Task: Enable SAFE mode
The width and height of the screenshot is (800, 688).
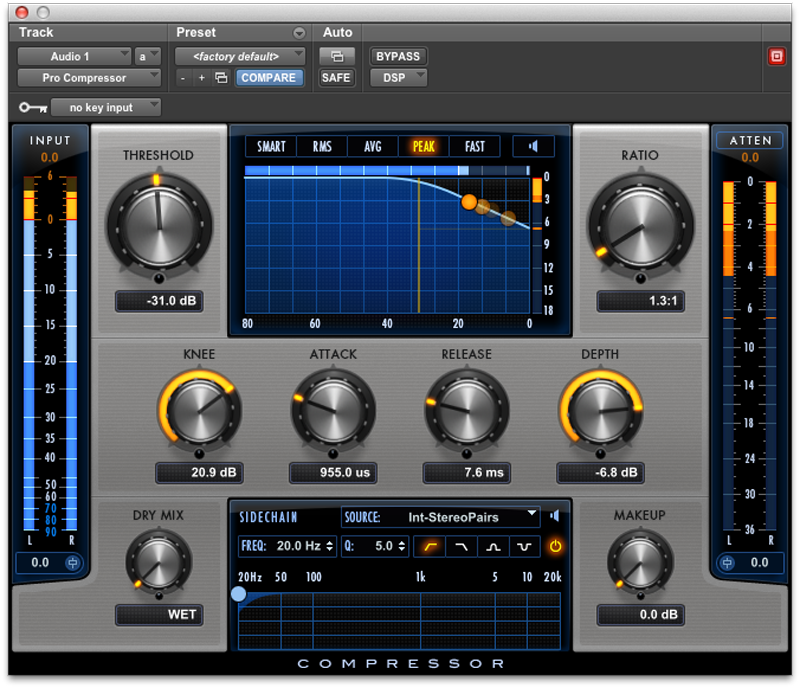Action: click(336, 77)
